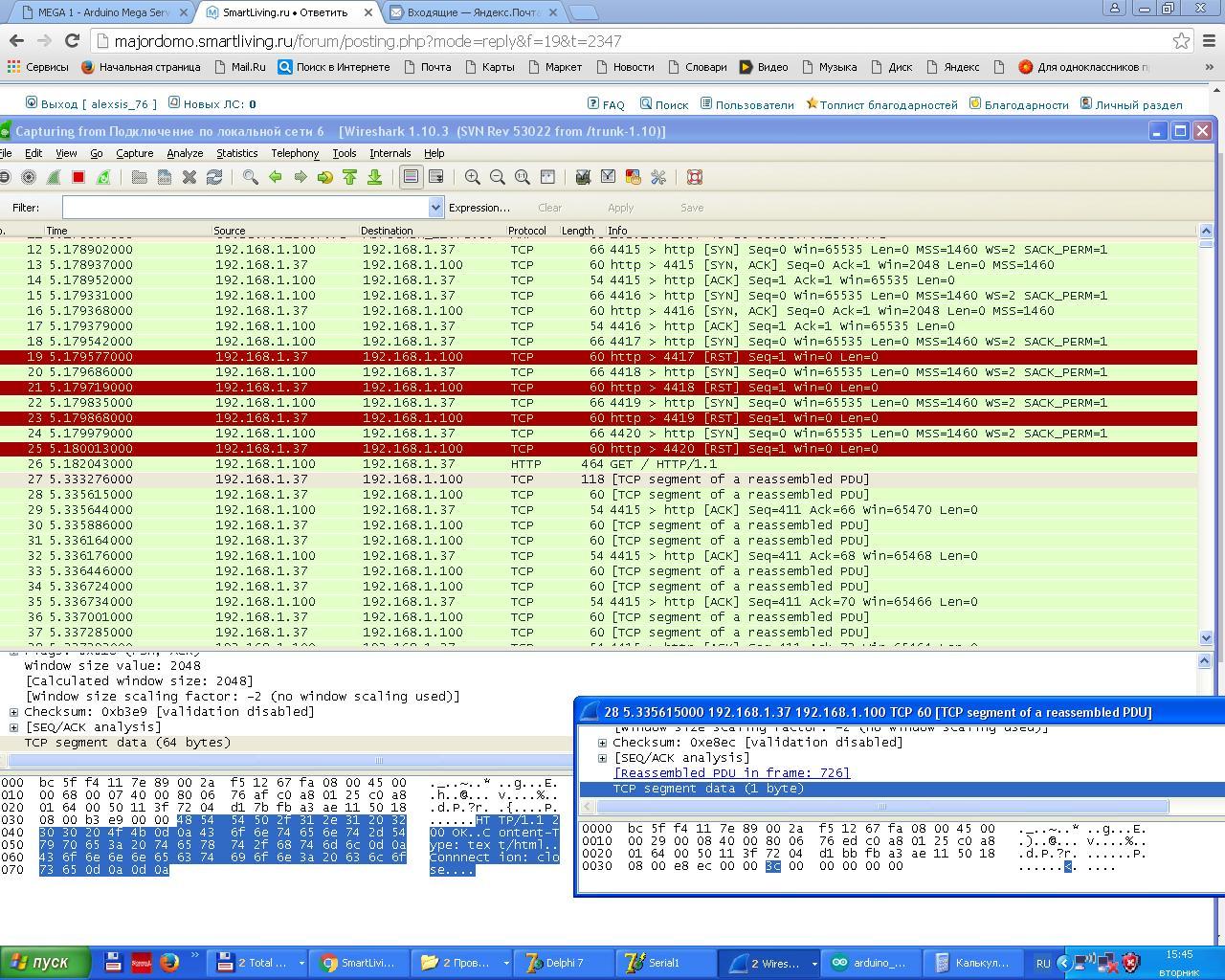Click the Expression... button
Viewport: 1225px width, 980px height.
[479, 208]
